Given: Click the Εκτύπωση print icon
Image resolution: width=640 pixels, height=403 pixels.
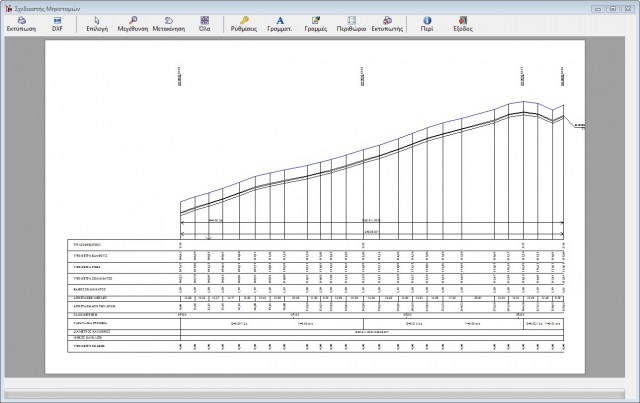Looking at the screenshot, I should (21, 22).
